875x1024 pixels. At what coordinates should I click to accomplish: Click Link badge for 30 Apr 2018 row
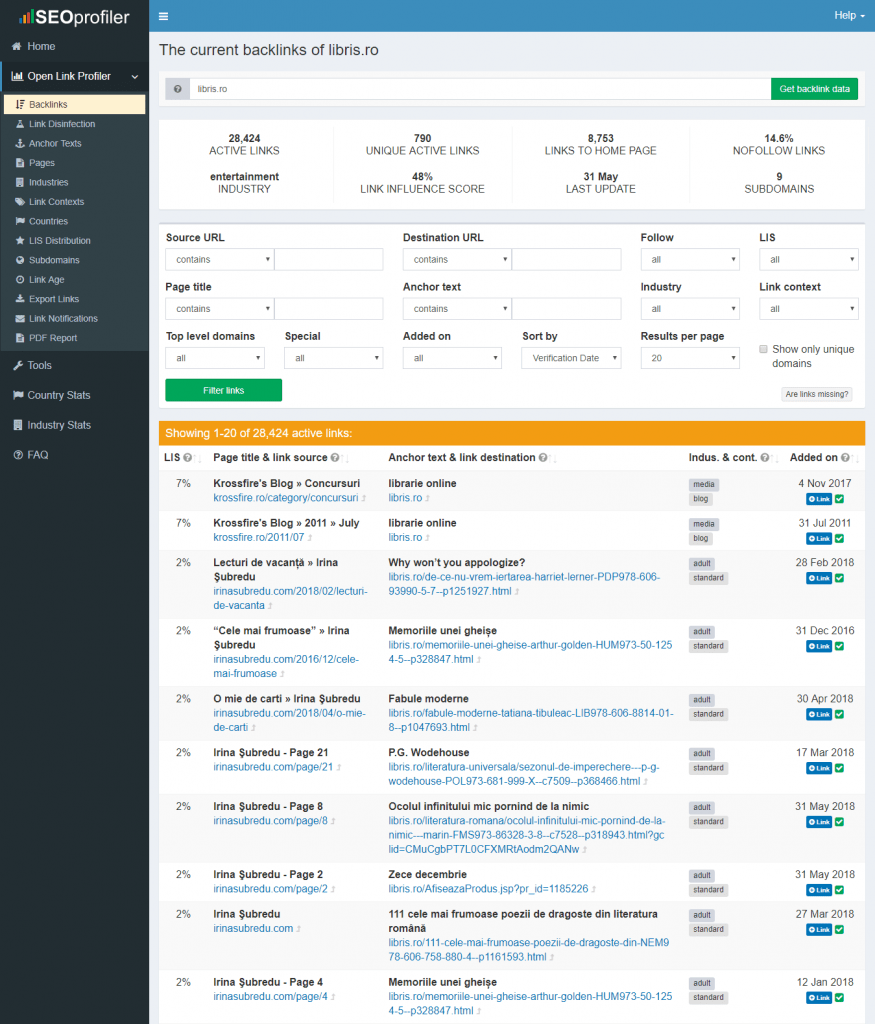(819, 714)
